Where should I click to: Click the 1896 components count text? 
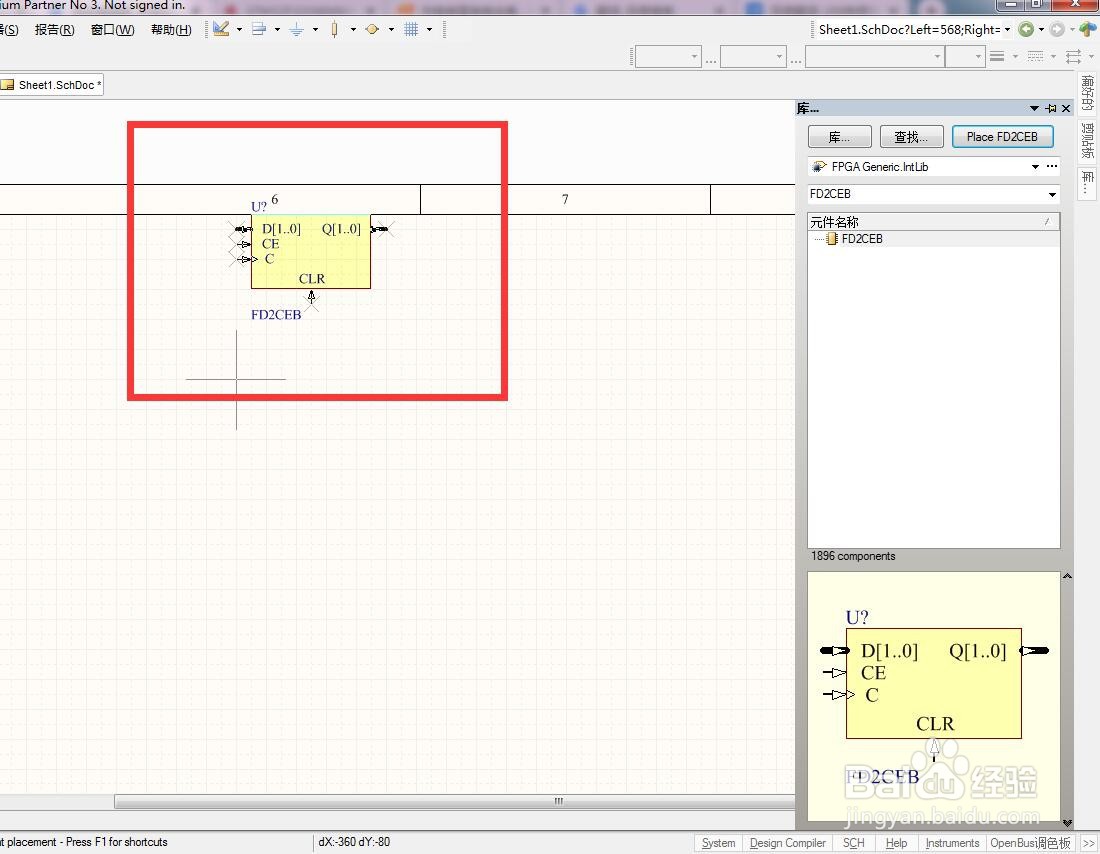(x=853, y=556)
